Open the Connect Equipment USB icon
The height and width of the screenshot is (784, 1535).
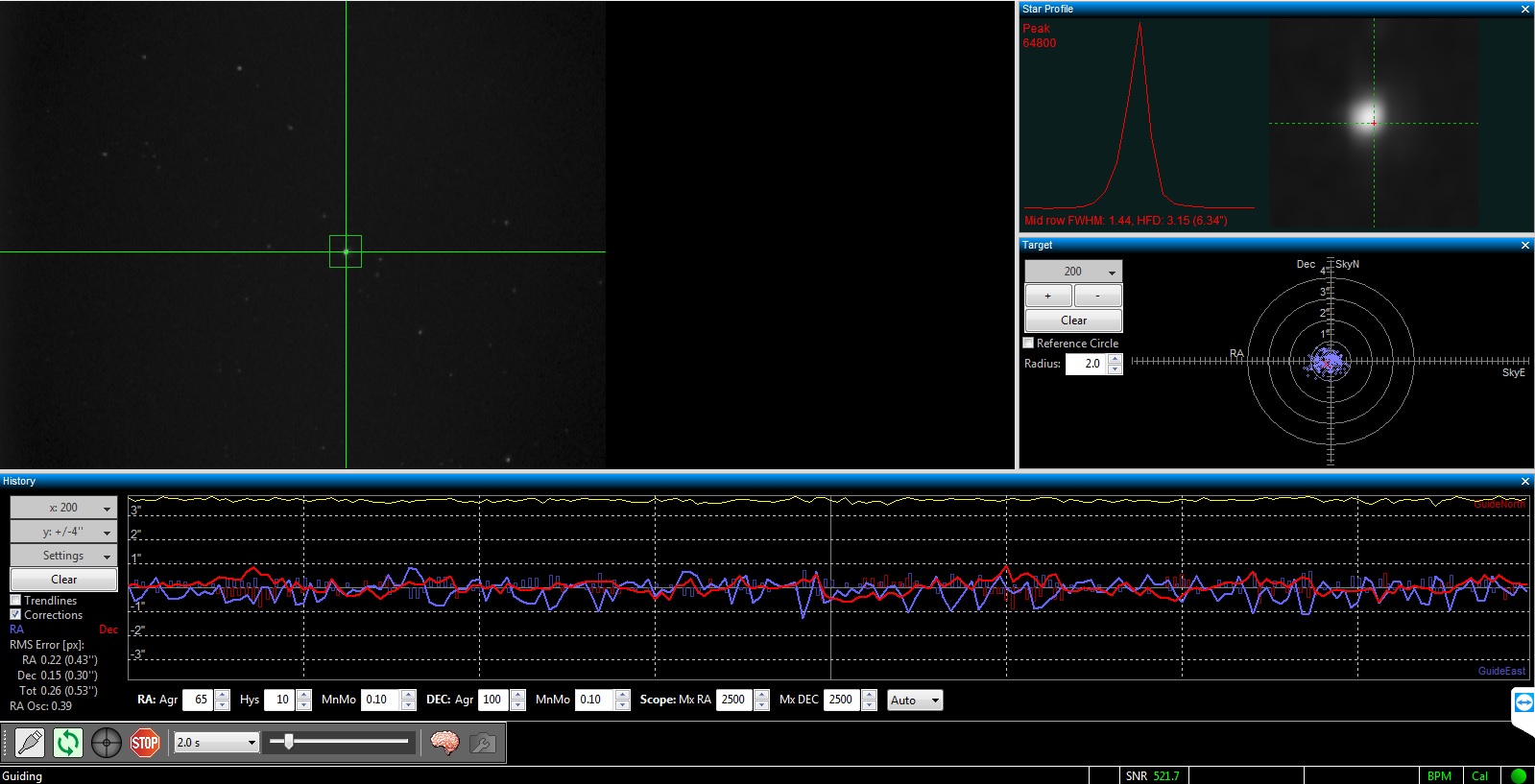click(x=30, y=743)
